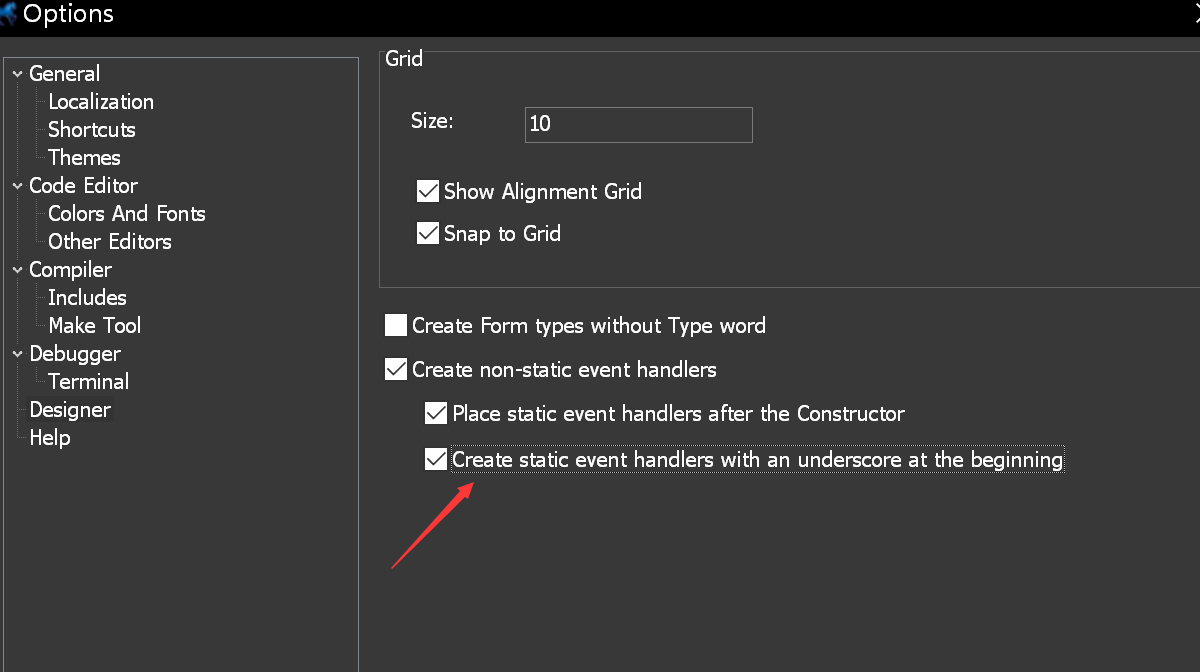Select the Shortcuts settings entry
The image size is (1200, 672).
point(91,129)
